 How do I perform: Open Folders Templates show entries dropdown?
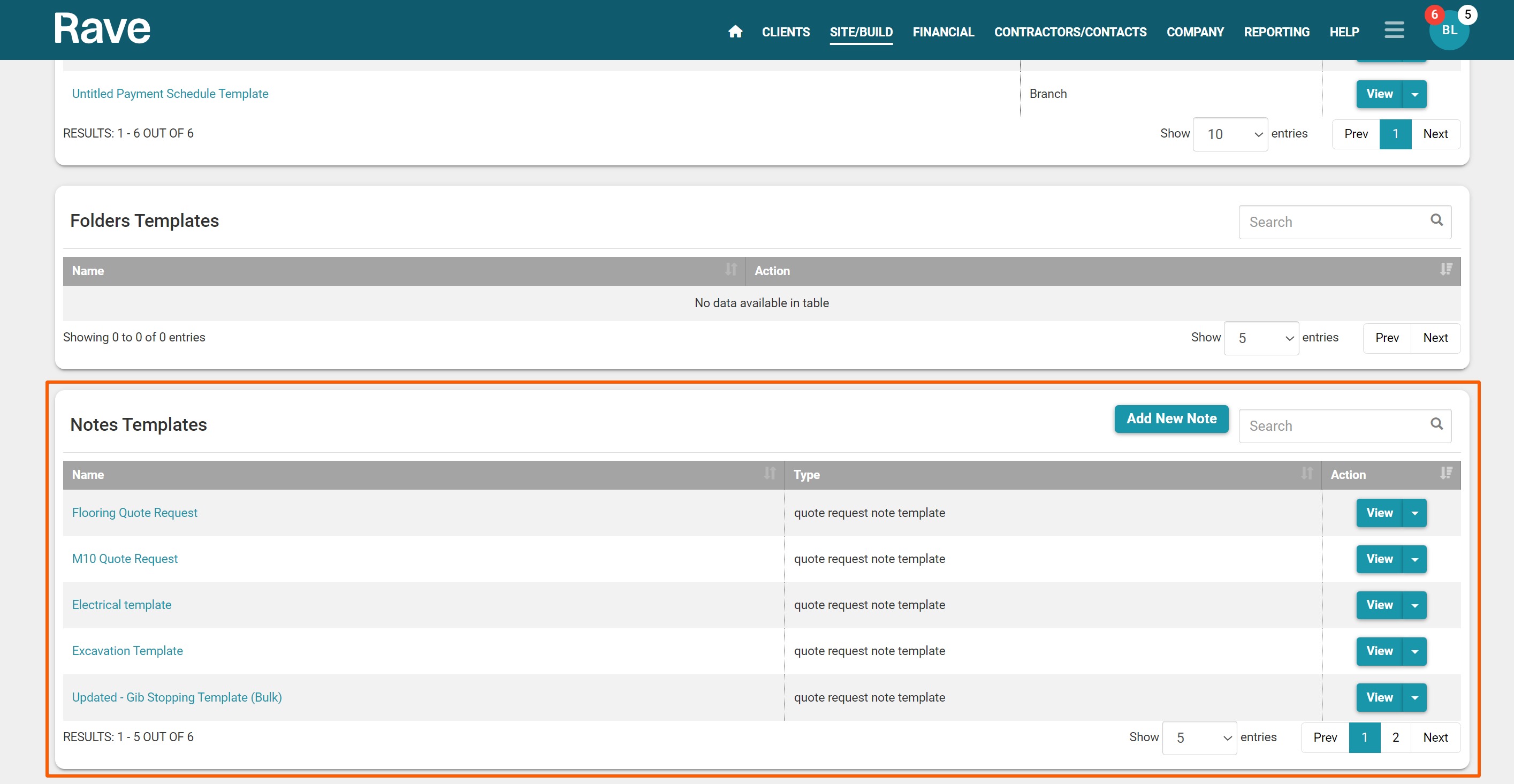click(1261, 338)
